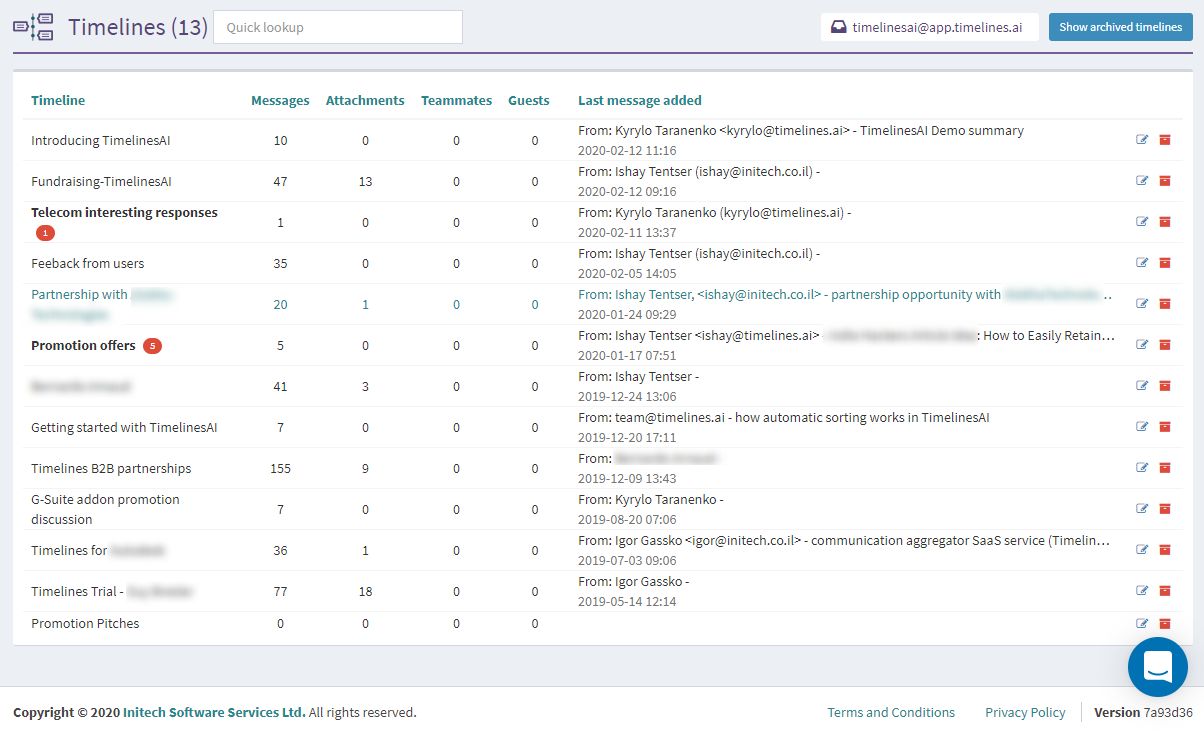The image size is (1204, 732).
Task: Click unread badge under Telecom interesting responses
Action: tap(45, 233)
